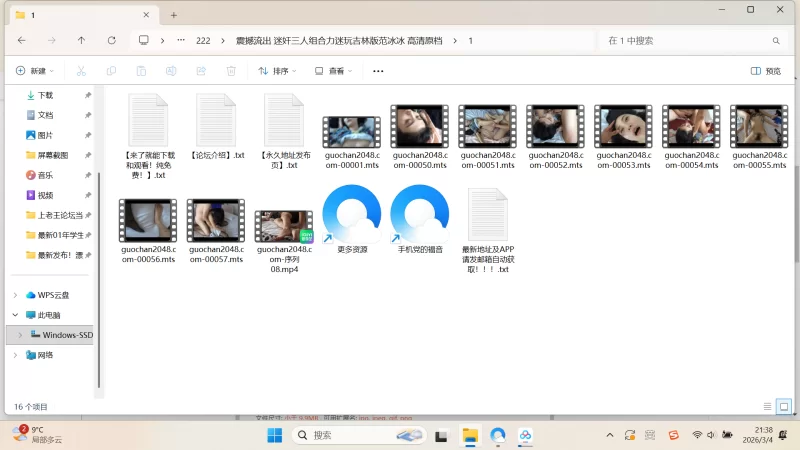Open the 查看 view dropdown

click(334, 71)
